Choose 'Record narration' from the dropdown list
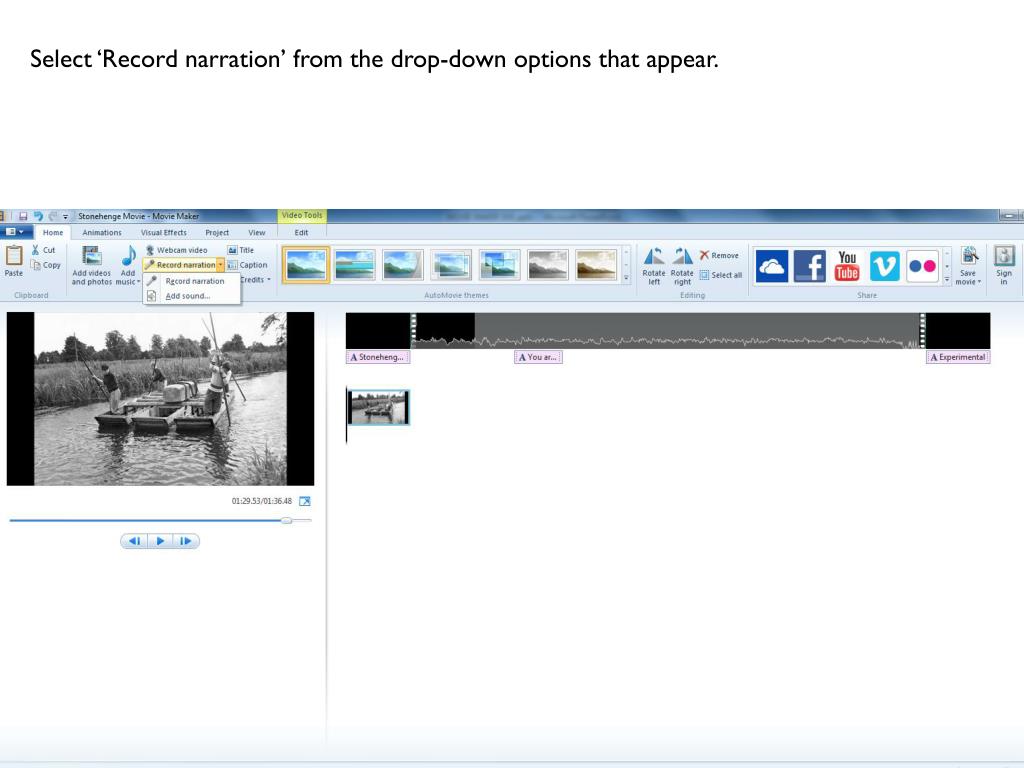The image size is (1024, 768). [x=192, y=281]
